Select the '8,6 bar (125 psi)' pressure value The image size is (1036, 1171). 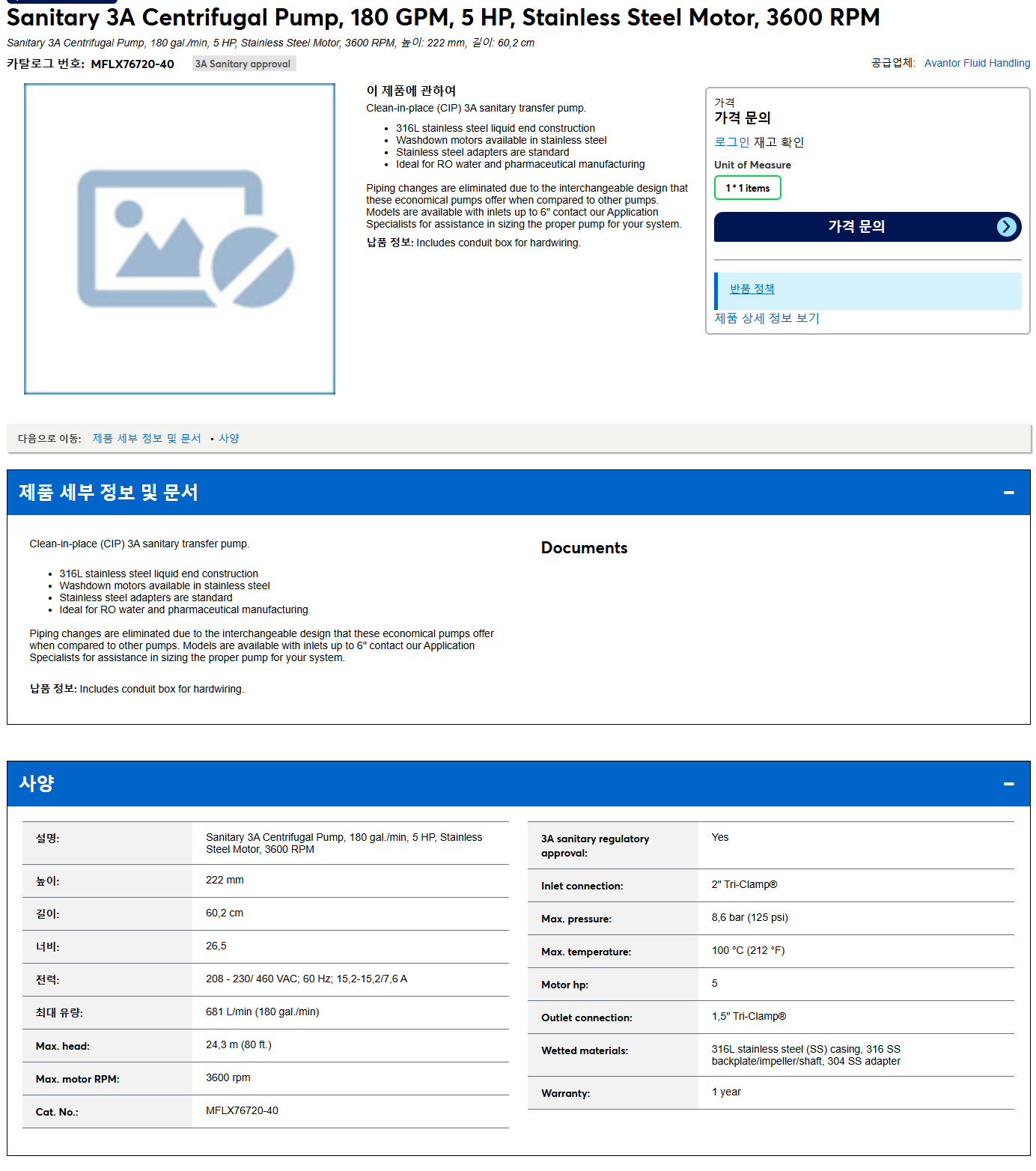coord(749,917)
